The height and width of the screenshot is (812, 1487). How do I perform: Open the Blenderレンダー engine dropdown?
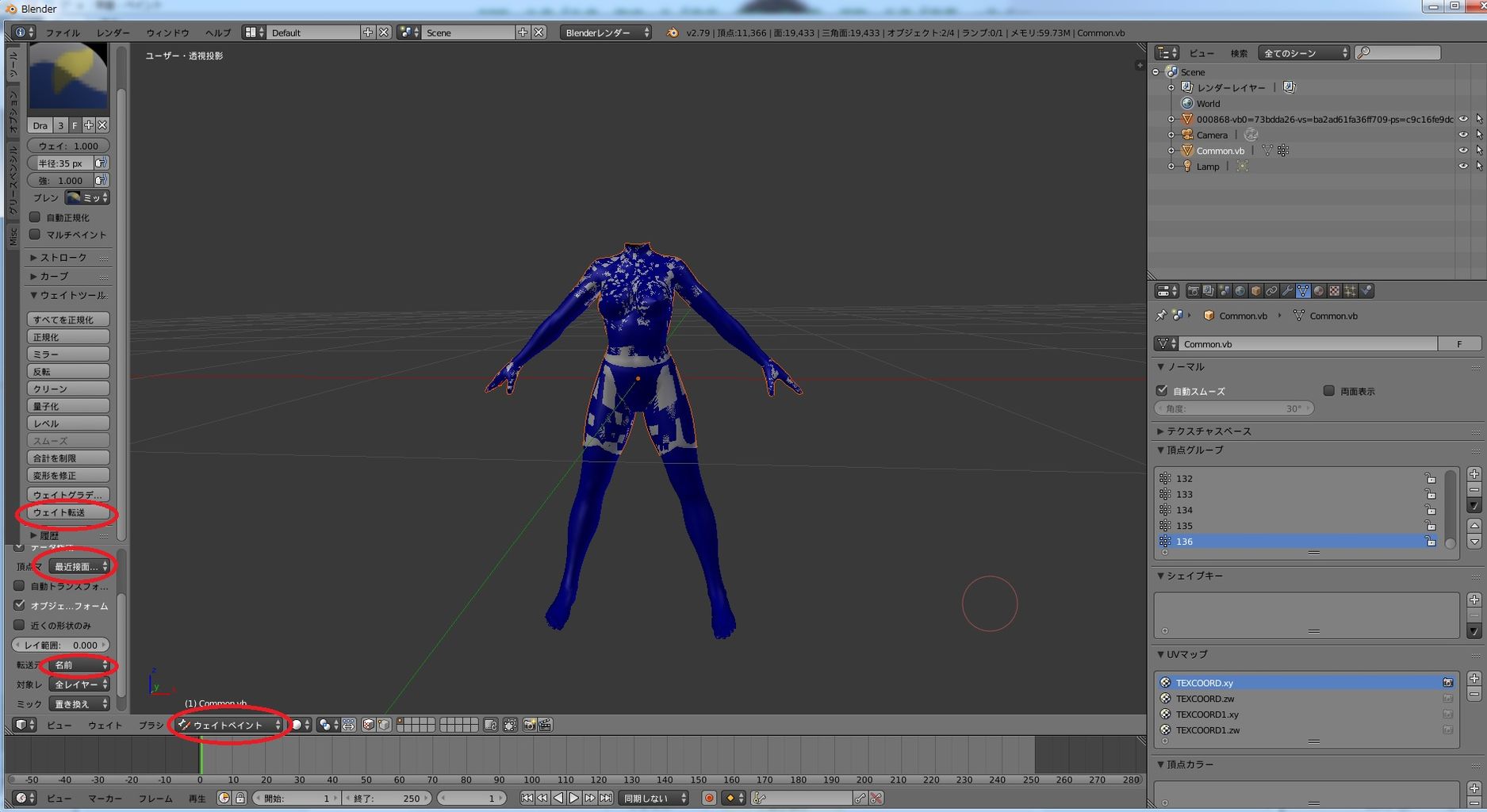pyautogui.click(x=606, y=33)
